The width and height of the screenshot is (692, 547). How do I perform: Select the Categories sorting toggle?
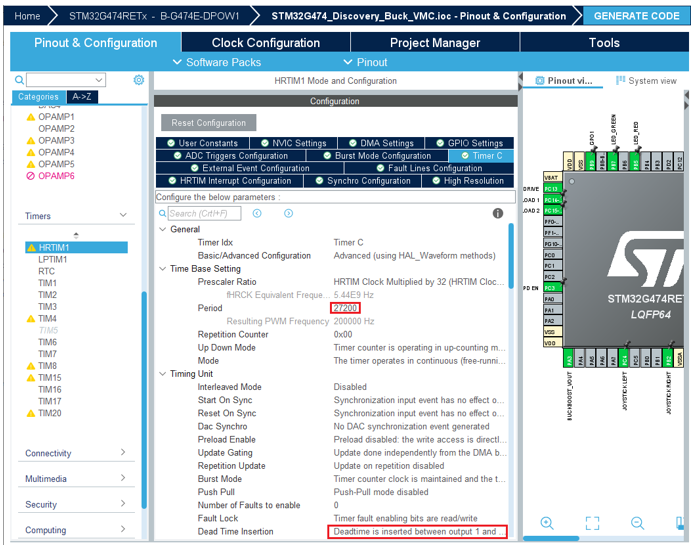click(39, 97)
